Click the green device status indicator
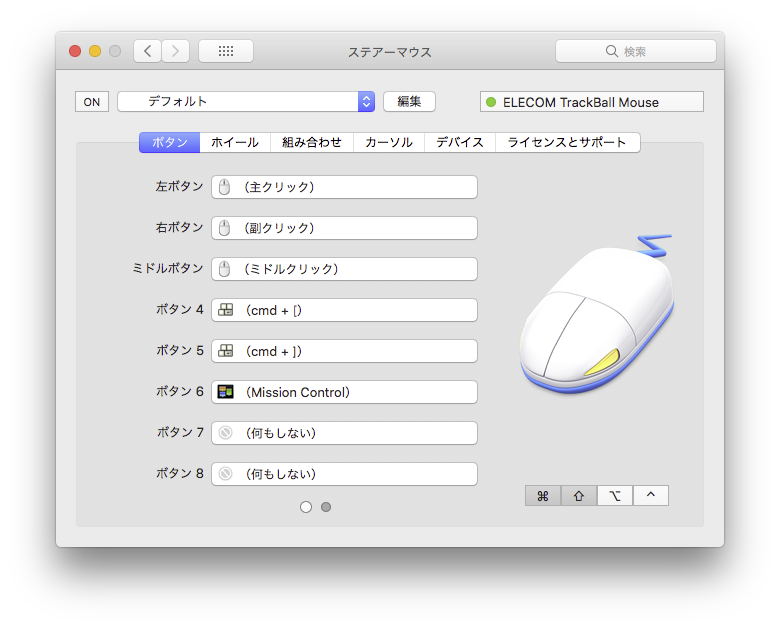 point(491,102)
